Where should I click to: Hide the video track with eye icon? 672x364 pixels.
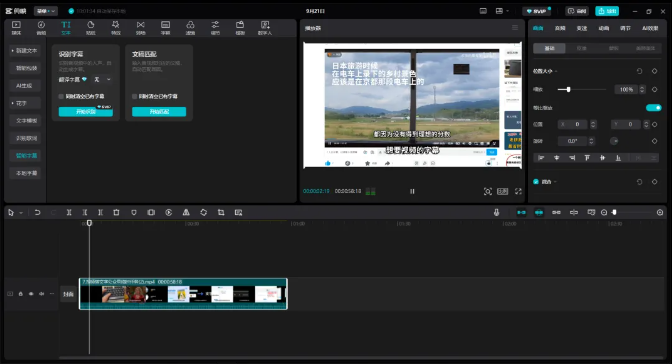pos(31,294)
